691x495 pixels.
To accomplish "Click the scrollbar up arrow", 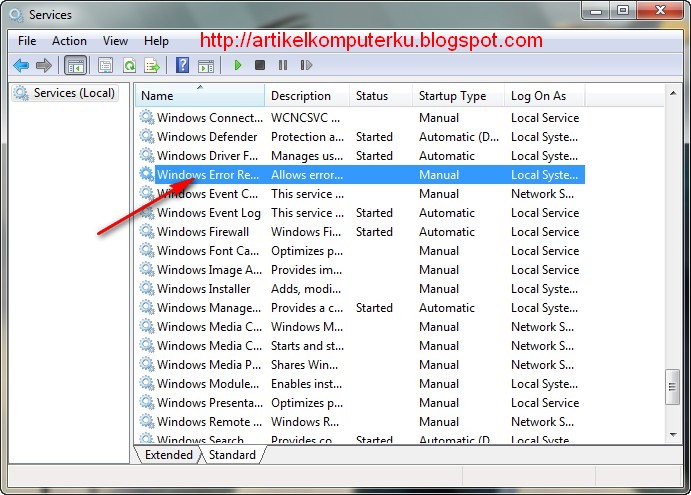I will pyautogui.click(x=673, y=93).
